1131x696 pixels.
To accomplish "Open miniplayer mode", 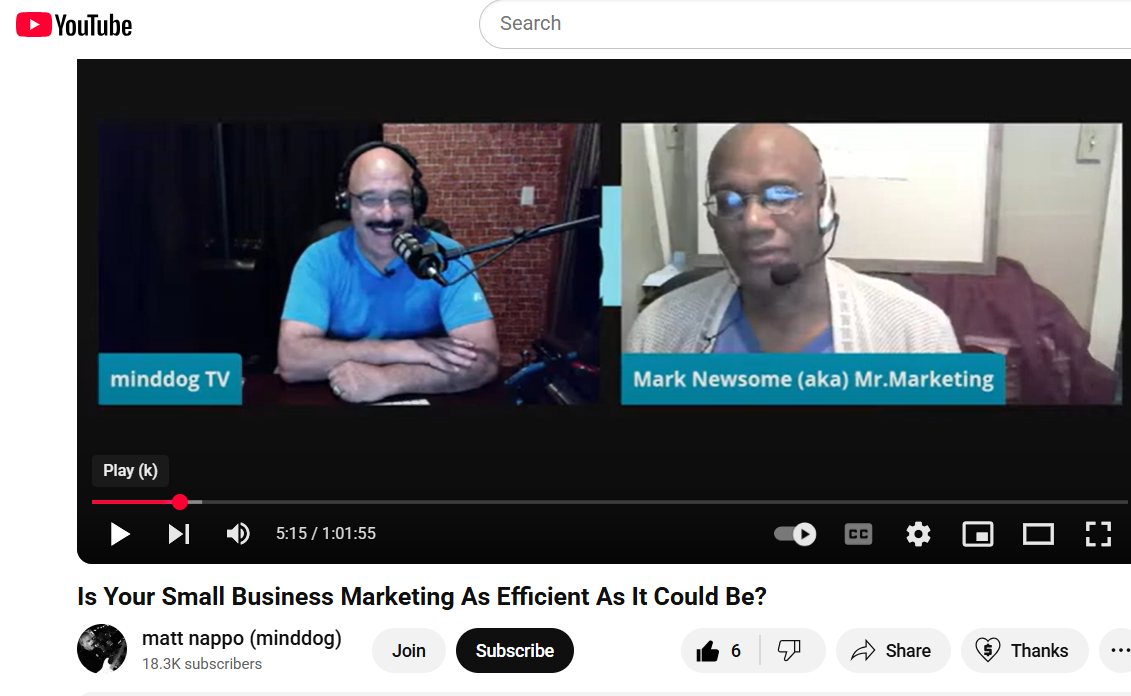I will tap(977, 534).
